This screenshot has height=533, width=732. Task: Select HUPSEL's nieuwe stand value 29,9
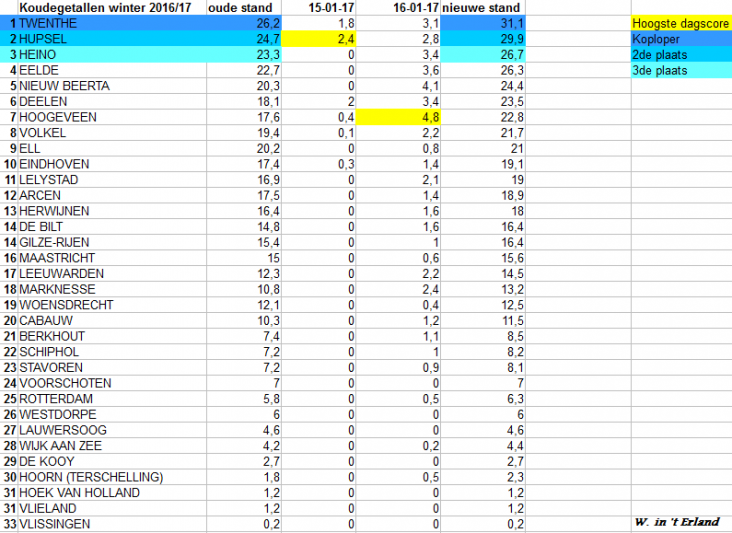coord(483,39)
